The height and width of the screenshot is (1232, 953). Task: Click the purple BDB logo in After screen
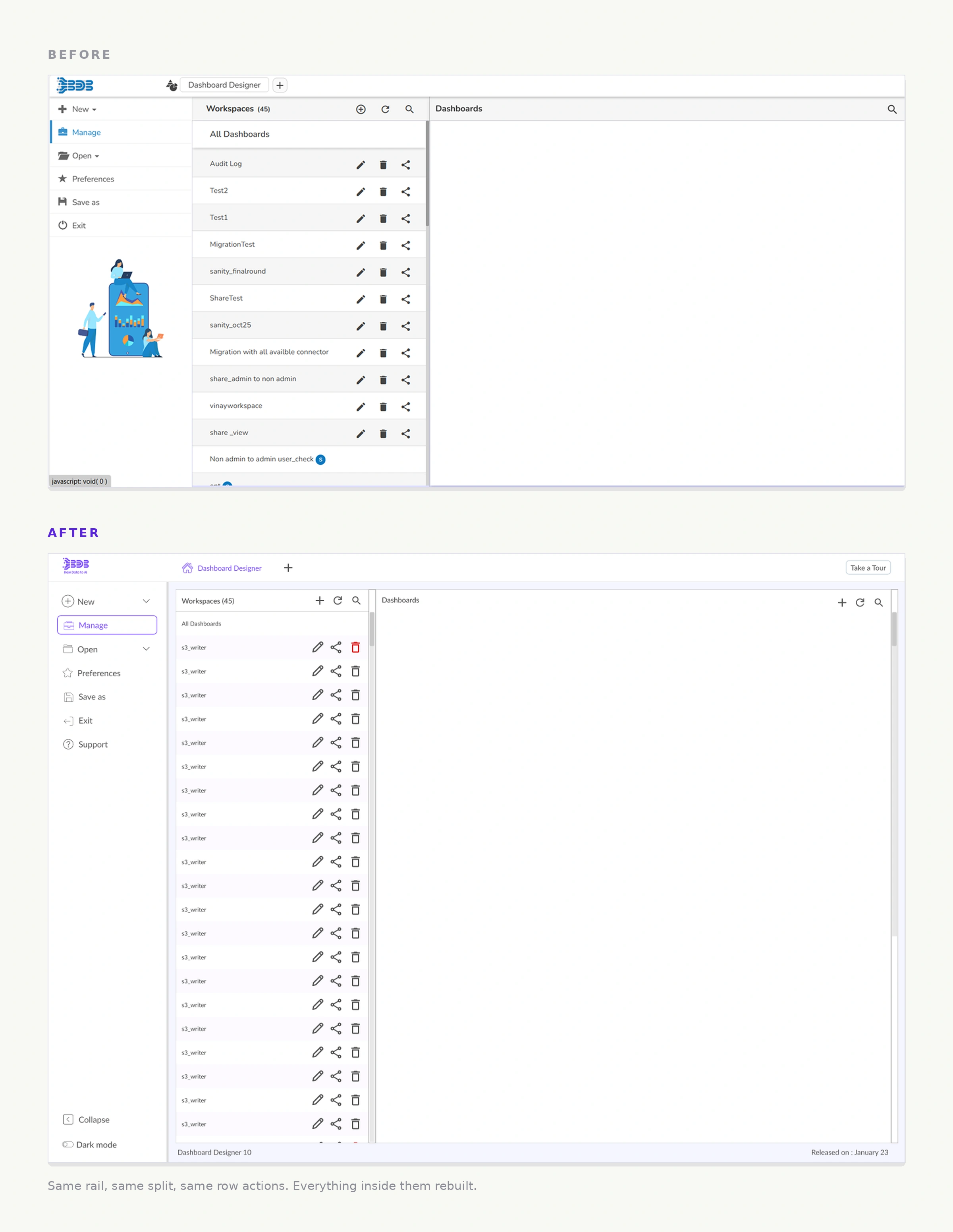[x=75, y=566]
